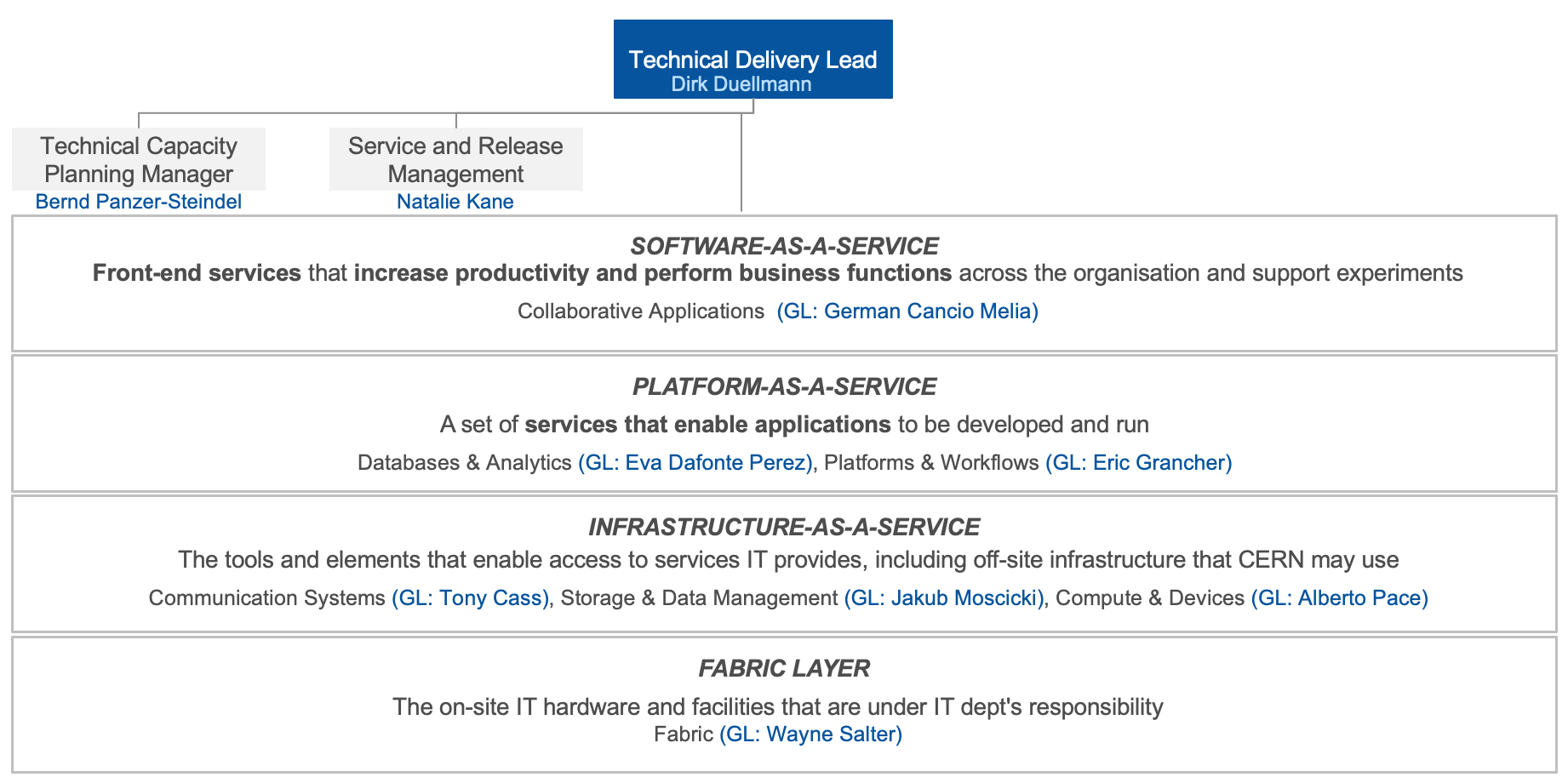Select the Platforms & Workflows text

(x=931, y=463)
